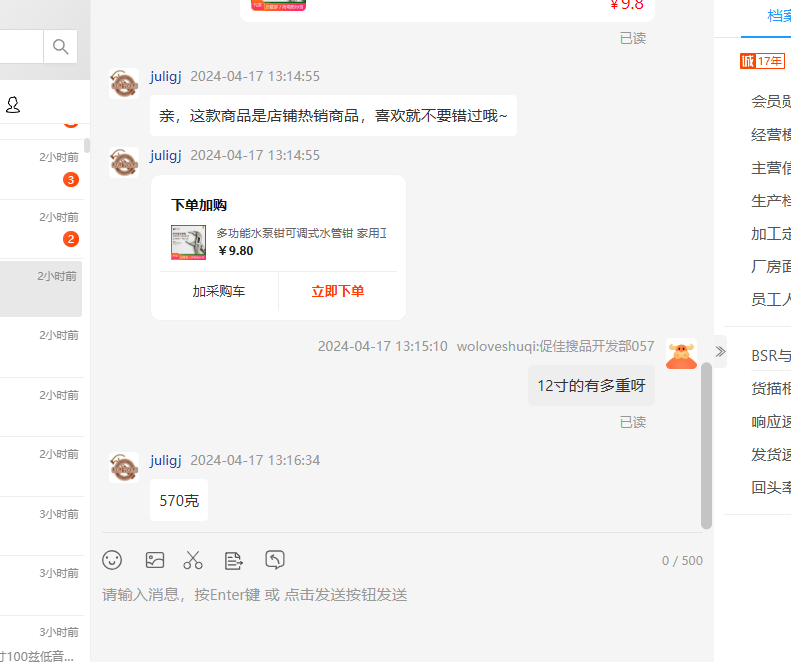Open conversation with 2 unread messages
This screenshot has width=791, height=662.
pos(42,230)
